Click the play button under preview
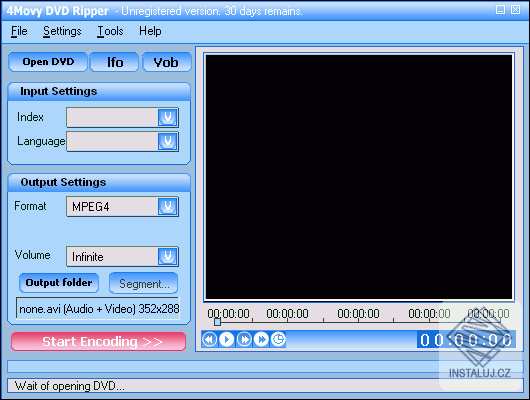This screenshot has width=530, height=400. point(227,339)
